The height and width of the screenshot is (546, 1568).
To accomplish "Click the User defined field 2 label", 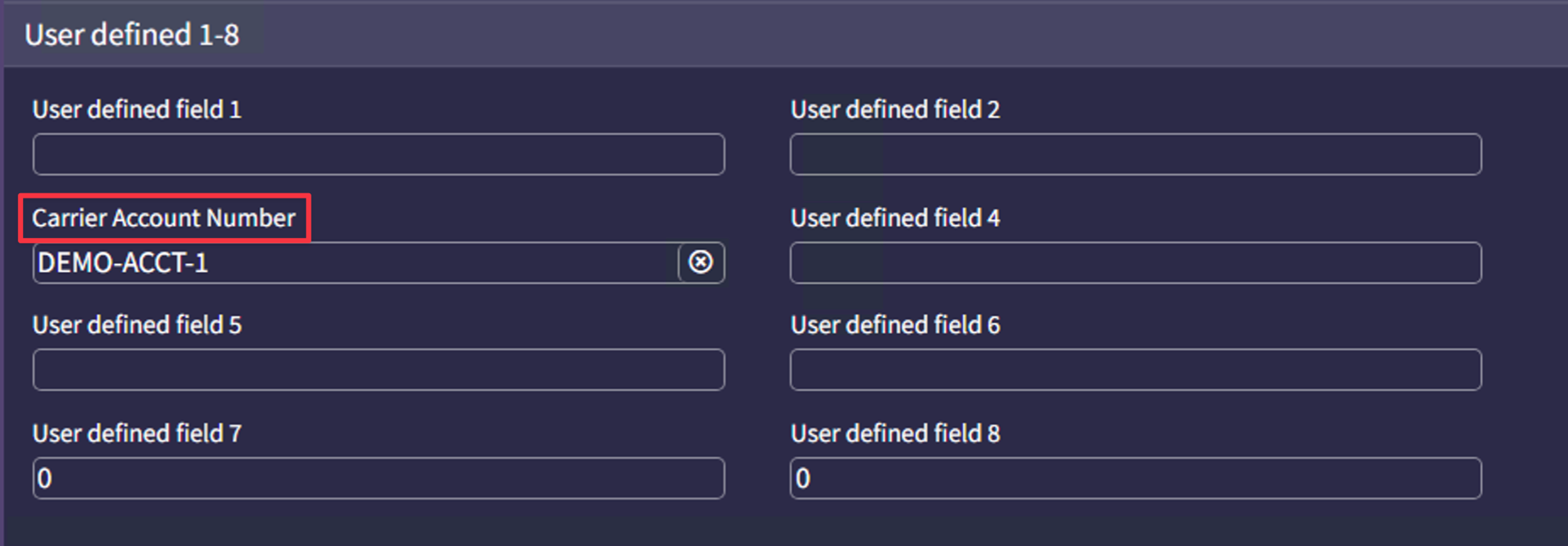I will click(894, 109).
